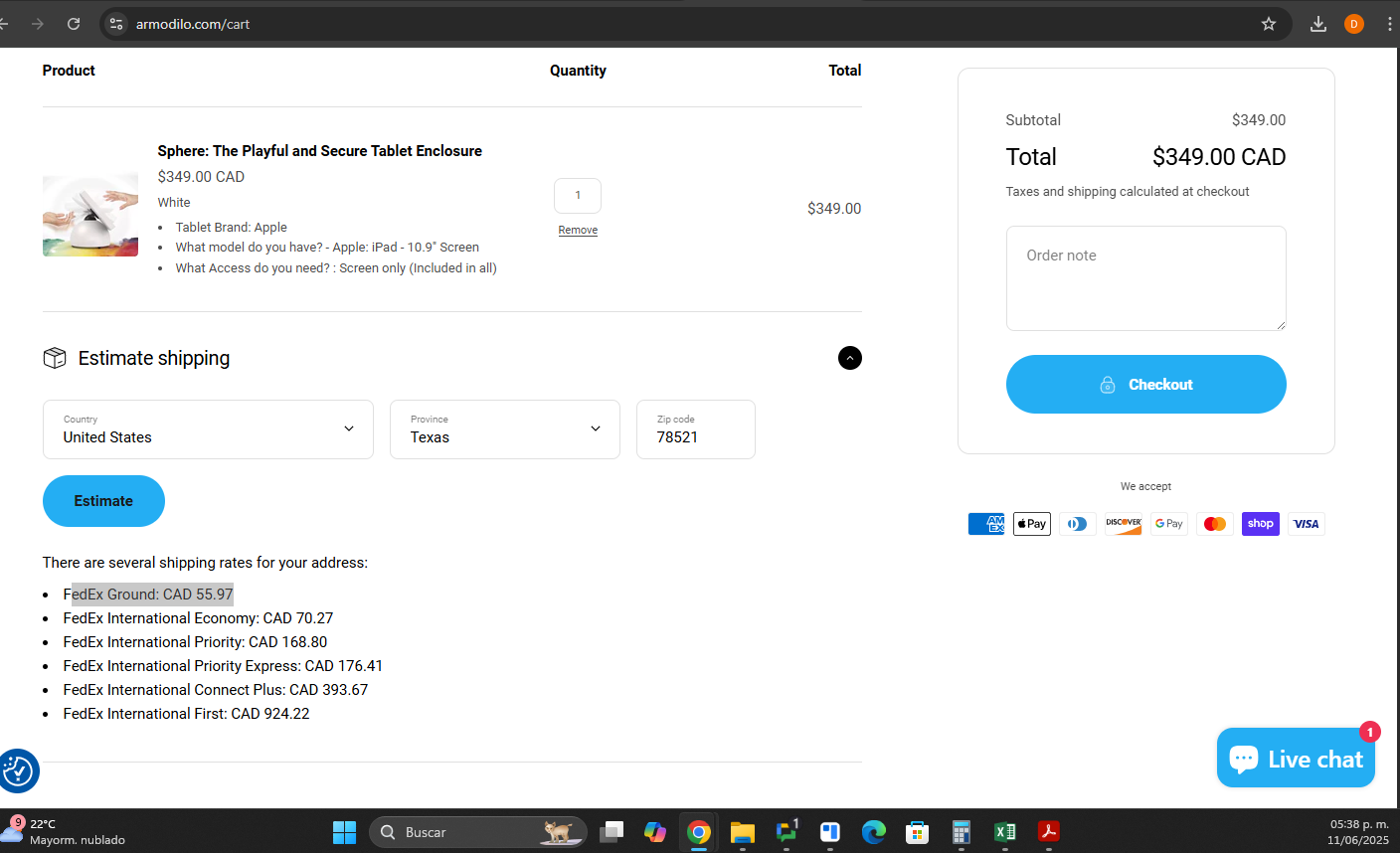This screenshot has height=853, width=1400.
Task: Open Chrome three-dot menu
Action: coord(1389,24)
